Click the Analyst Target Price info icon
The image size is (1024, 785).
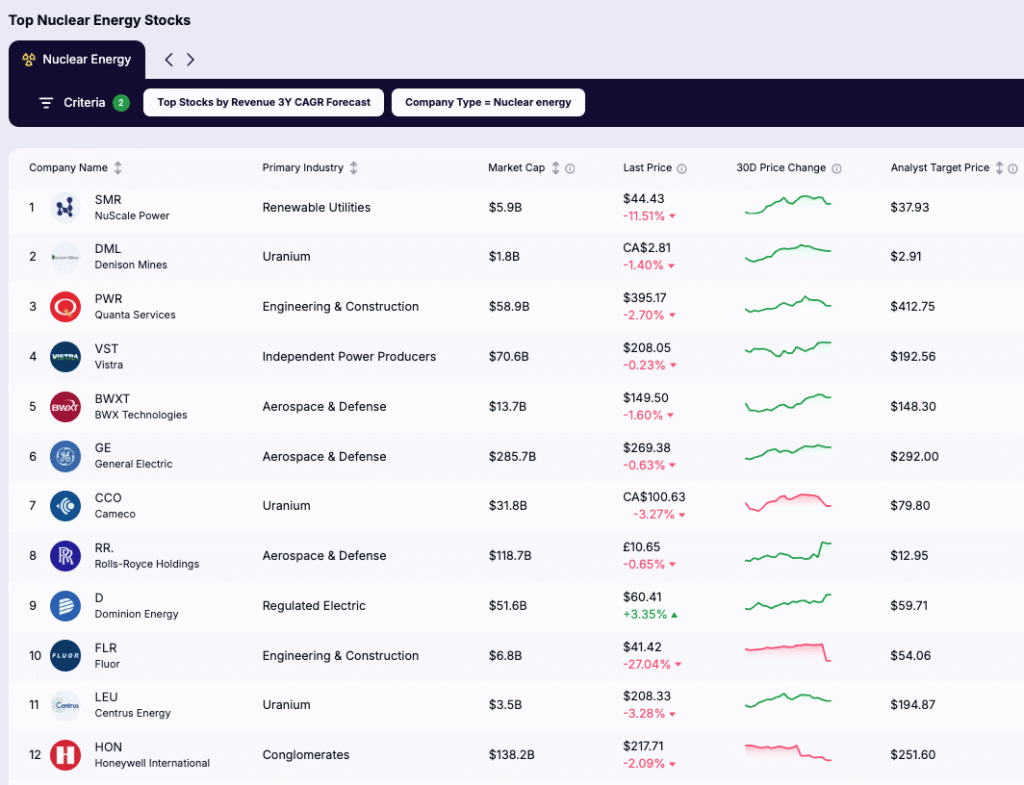(1013, 168)
